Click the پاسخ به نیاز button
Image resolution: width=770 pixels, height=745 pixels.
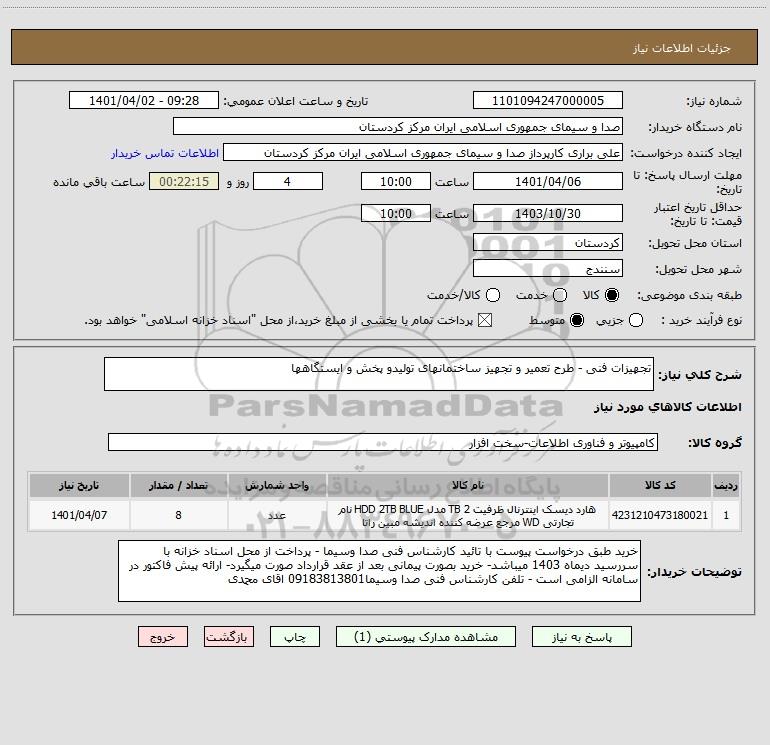[x=582, y=637]
